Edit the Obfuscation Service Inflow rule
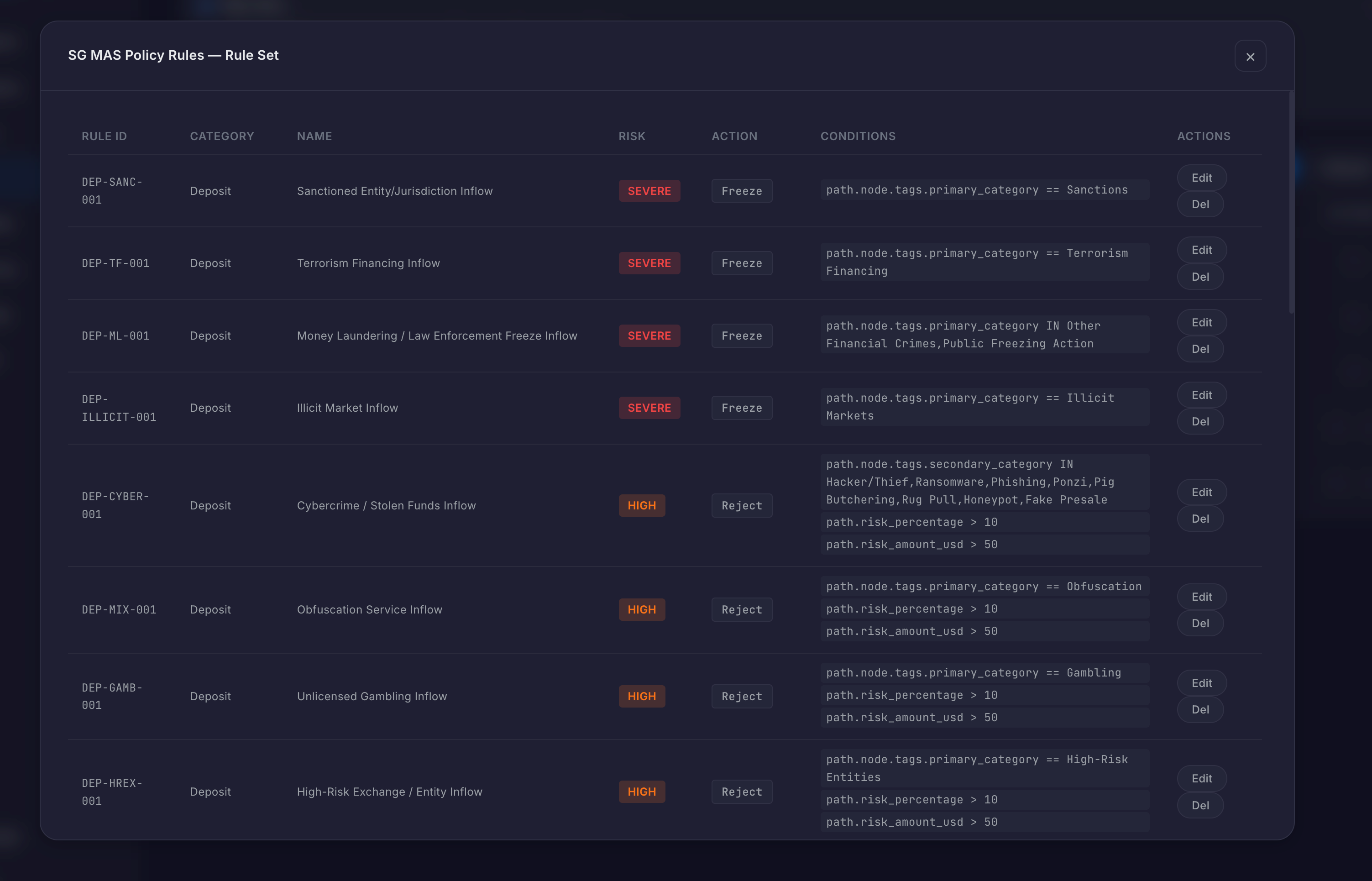1372x881 pixels. 1201,597
